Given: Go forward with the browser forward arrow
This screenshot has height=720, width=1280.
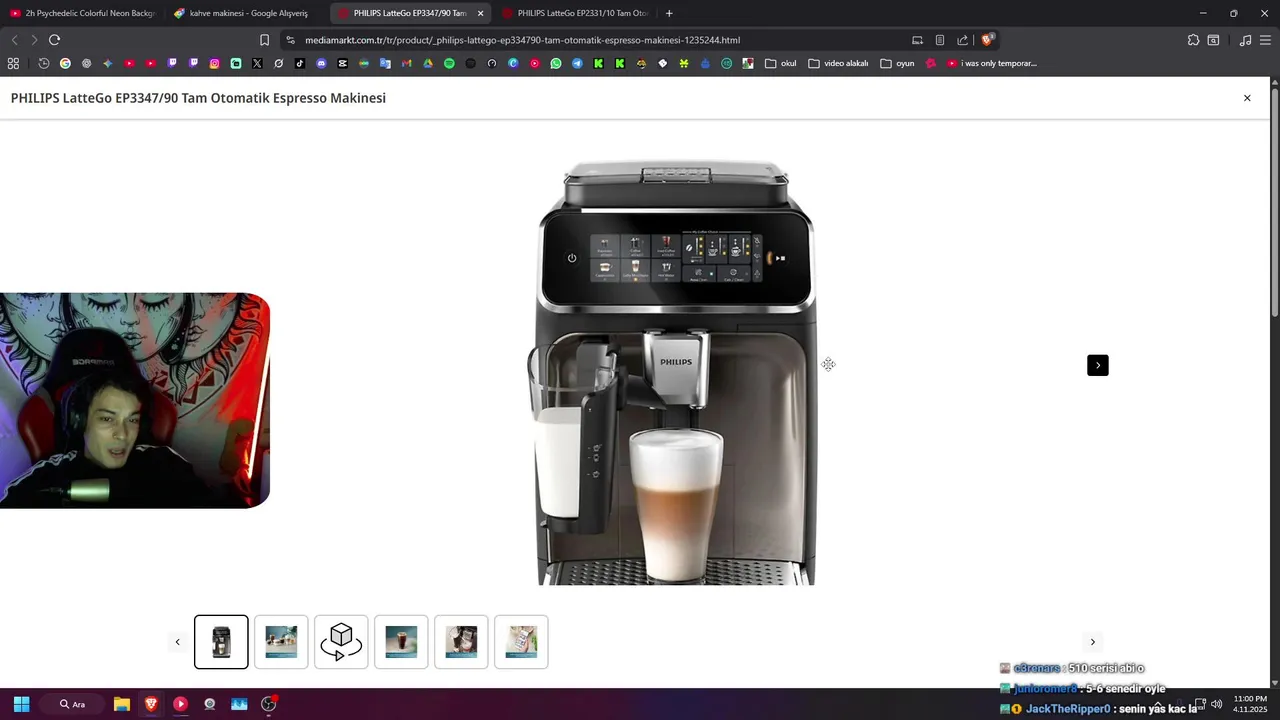Looking at the screenshot, I should pos(34,40).
